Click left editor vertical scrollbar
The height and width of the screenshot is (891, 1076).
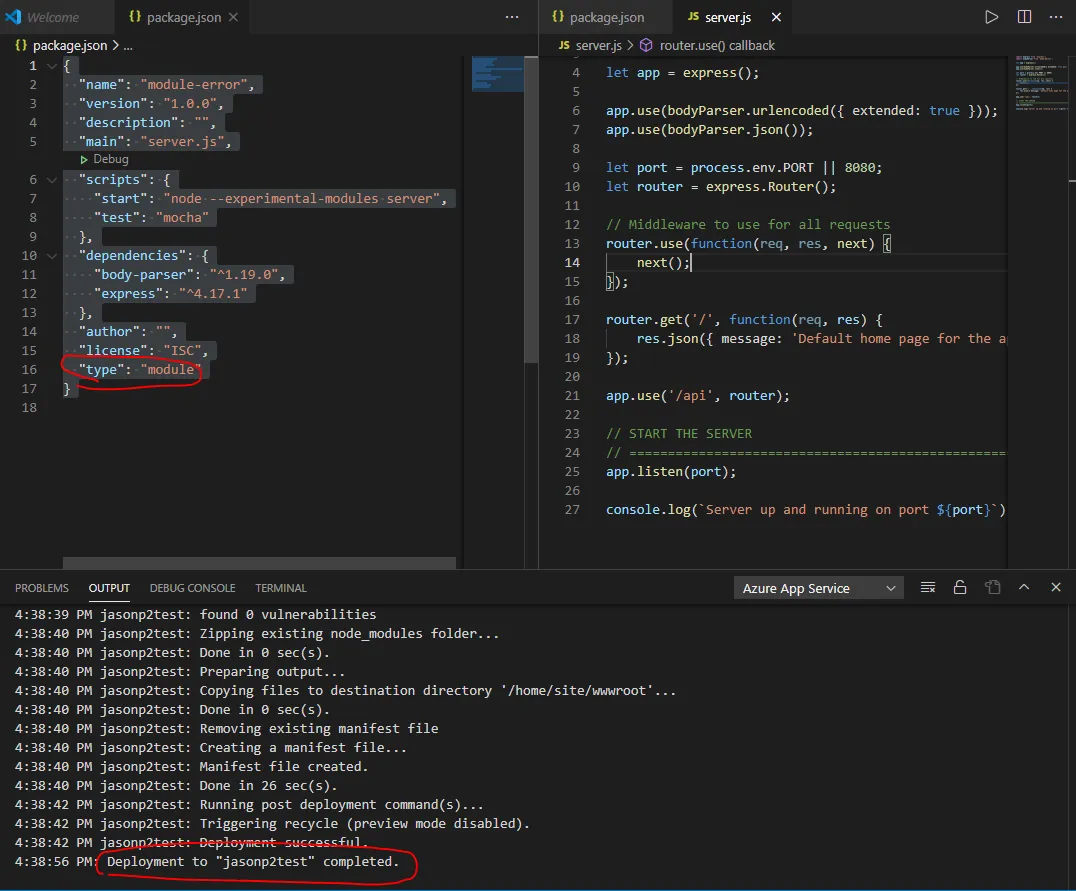point(531,209)
